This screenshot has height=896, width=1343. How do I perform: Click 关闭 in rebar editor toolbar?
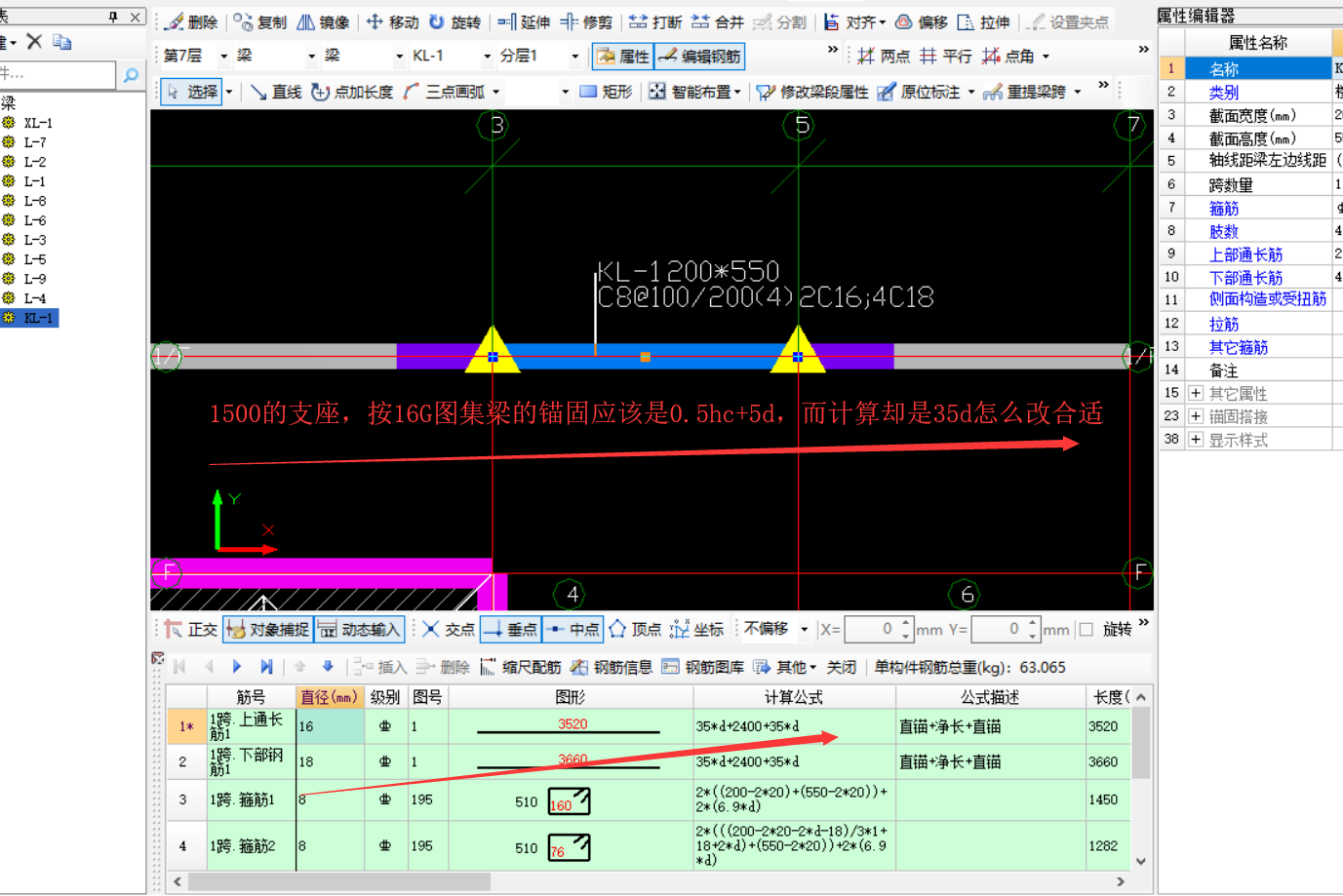[842, 667]
